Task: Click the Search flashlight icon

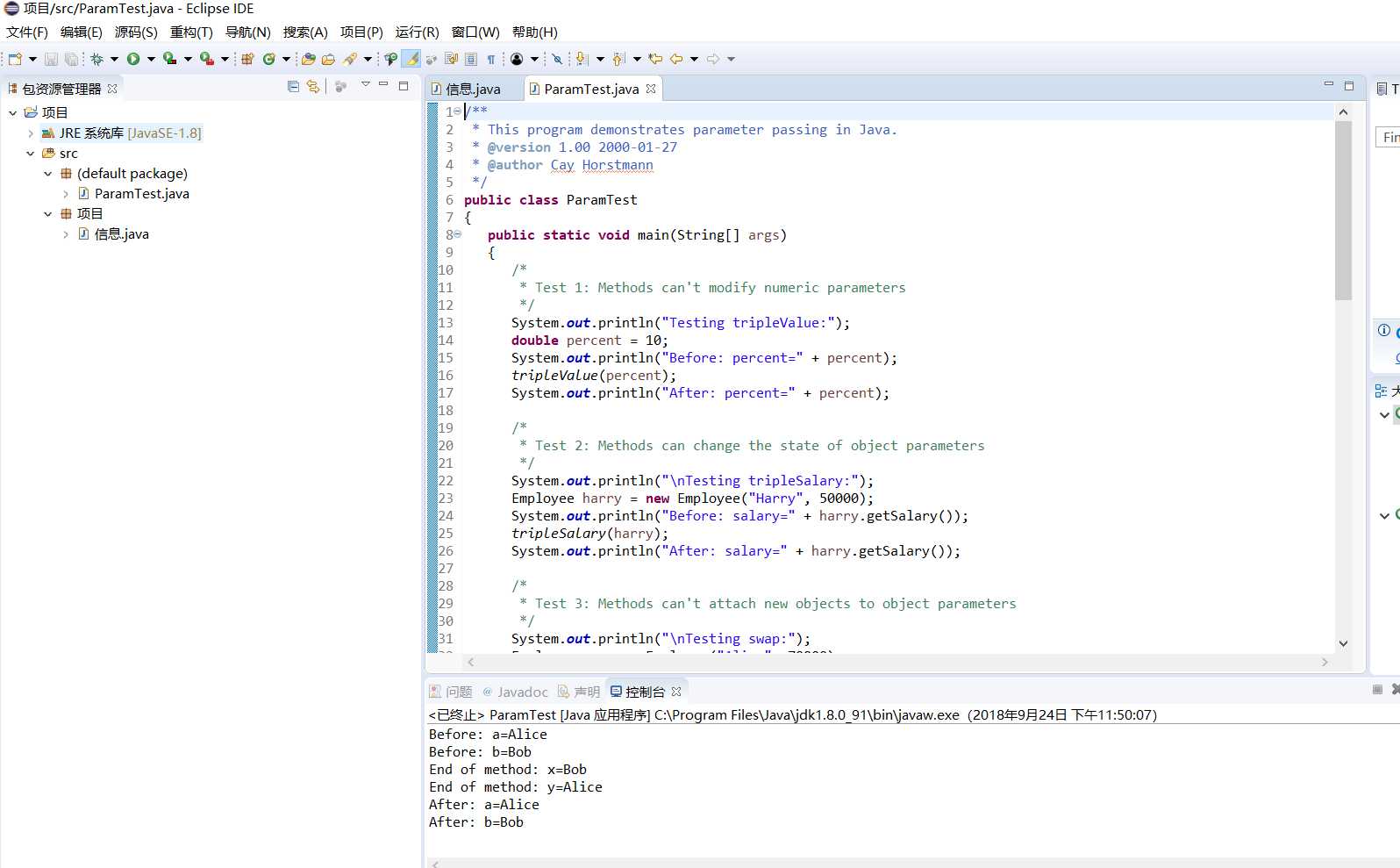Action: (x=349, y=59)
